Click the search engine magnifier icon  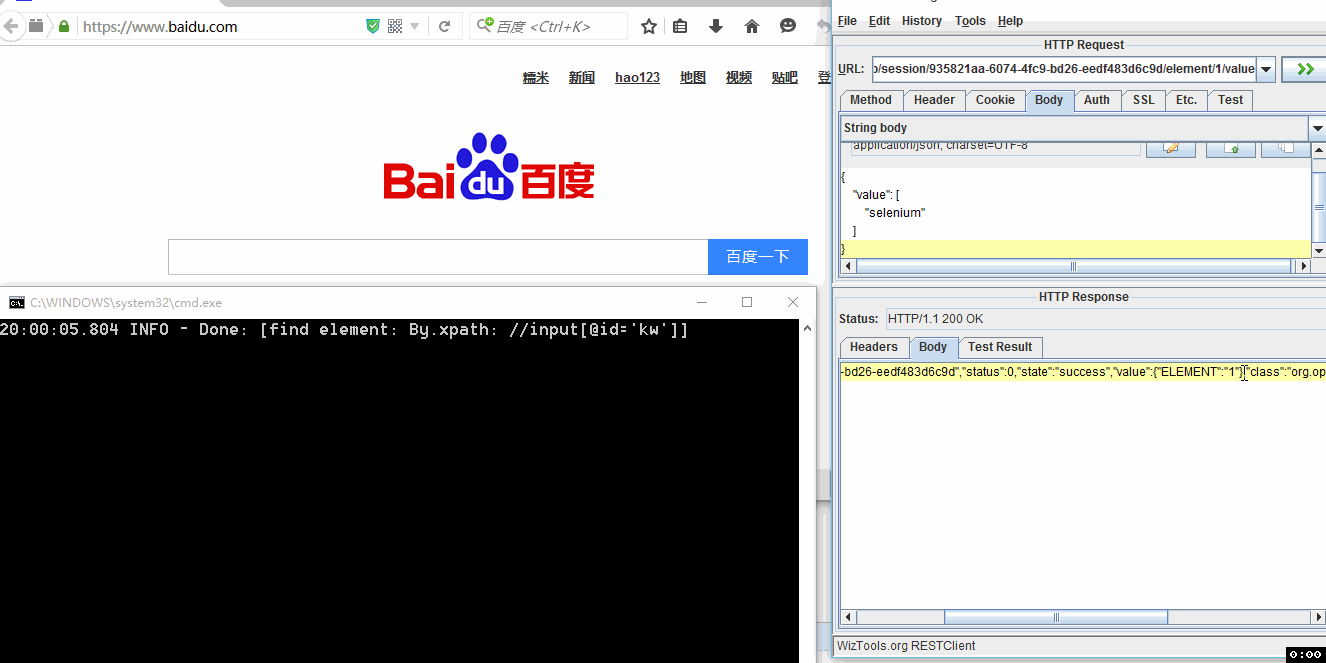[x=484, y=26]
